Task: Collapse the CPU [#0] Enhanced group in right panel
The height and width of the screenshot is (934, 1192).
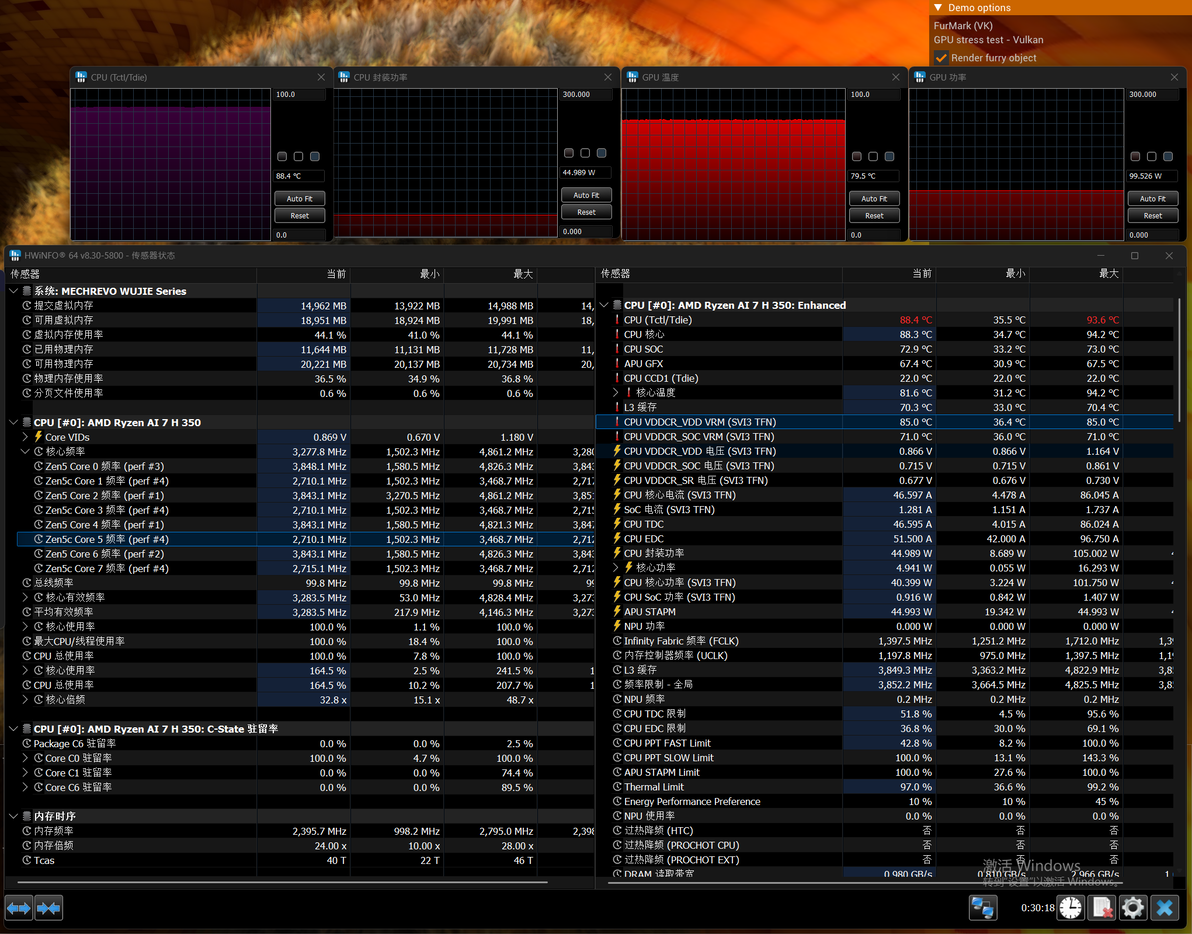Action: click(604, 305)
